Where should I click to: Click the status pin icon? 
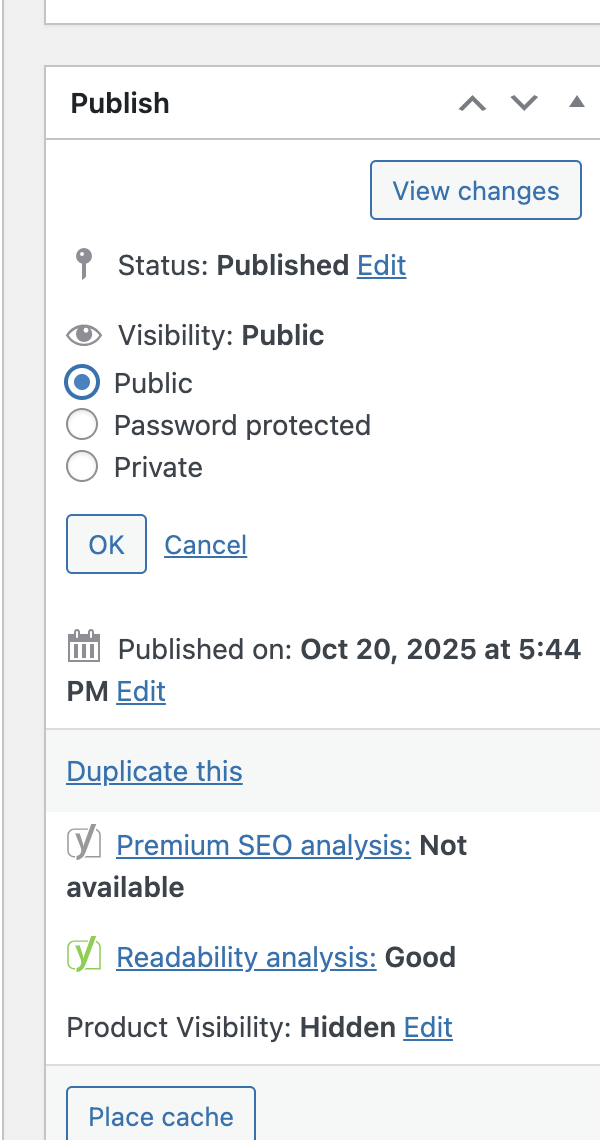pyautogui.click(x=85, y=265)
